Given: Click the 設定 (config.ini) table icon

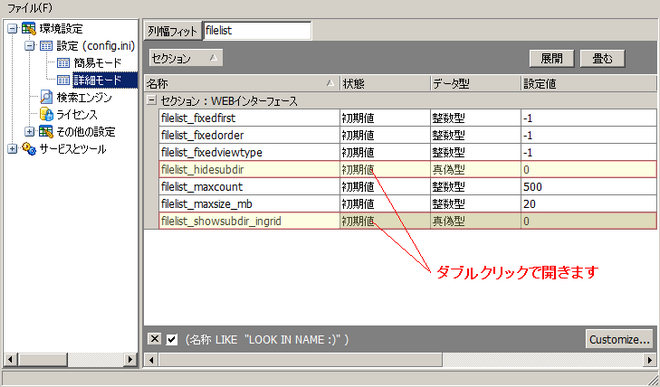Looking at the screenshot, I should [x=46, y=46].
